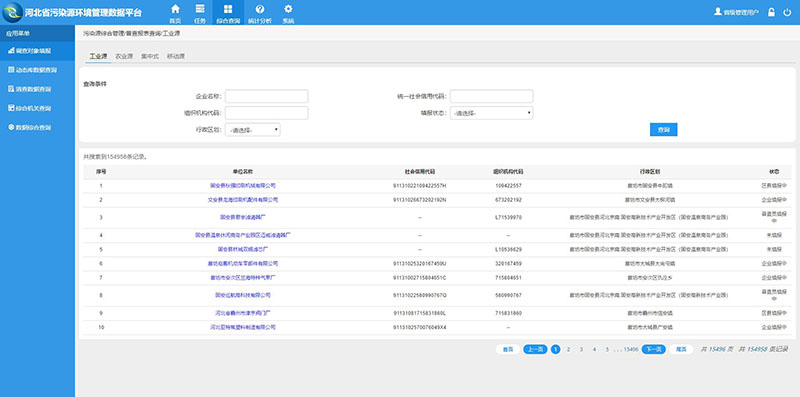This screenshot has height=397, width=800.
Task: Click the 下一页 next page button
Action: click(654, 350)
